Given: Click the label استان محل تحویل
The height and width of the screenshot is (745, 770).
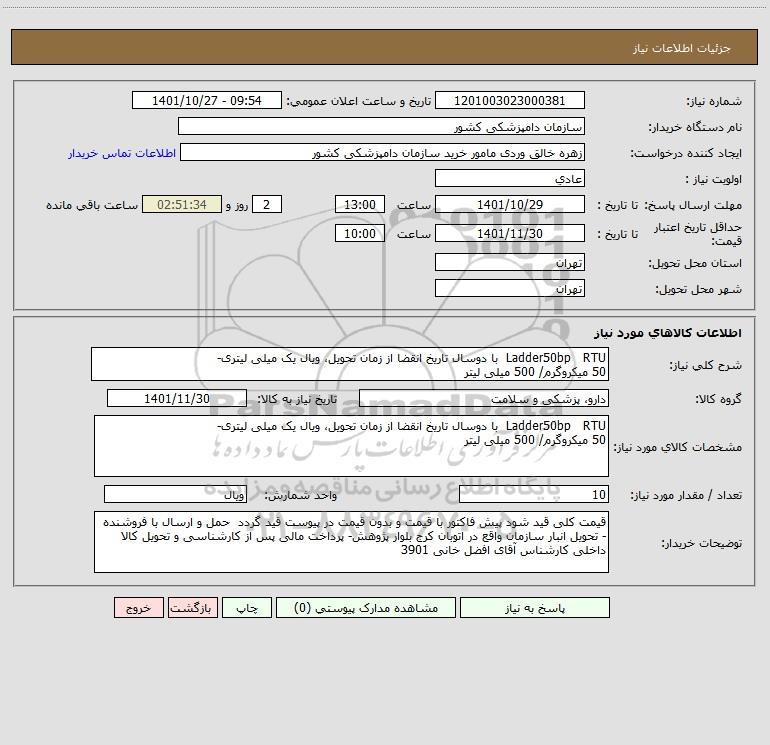Looking at the screenshot, I should (x=695, y=264).
